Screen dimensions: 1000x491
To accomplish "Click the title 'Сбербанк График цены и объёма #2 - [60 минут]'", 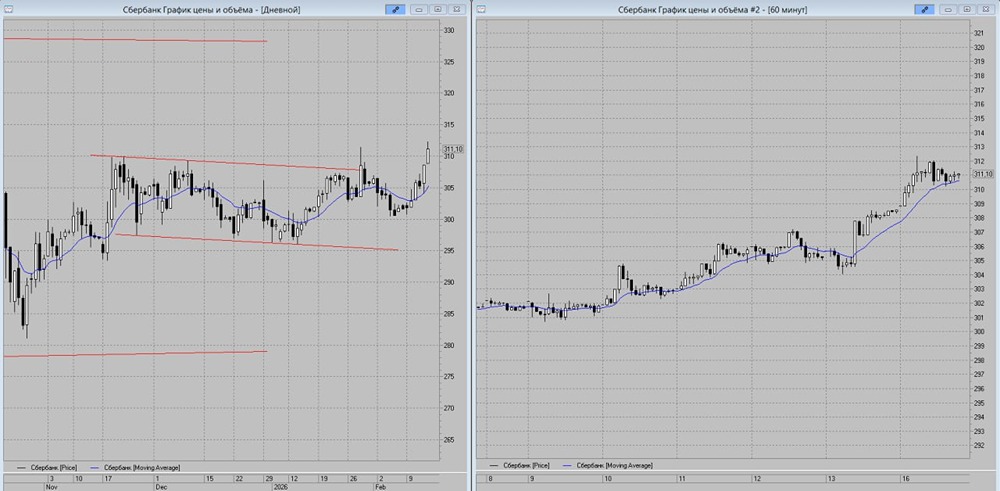I will pyautogui.click(x=712, y=10).
